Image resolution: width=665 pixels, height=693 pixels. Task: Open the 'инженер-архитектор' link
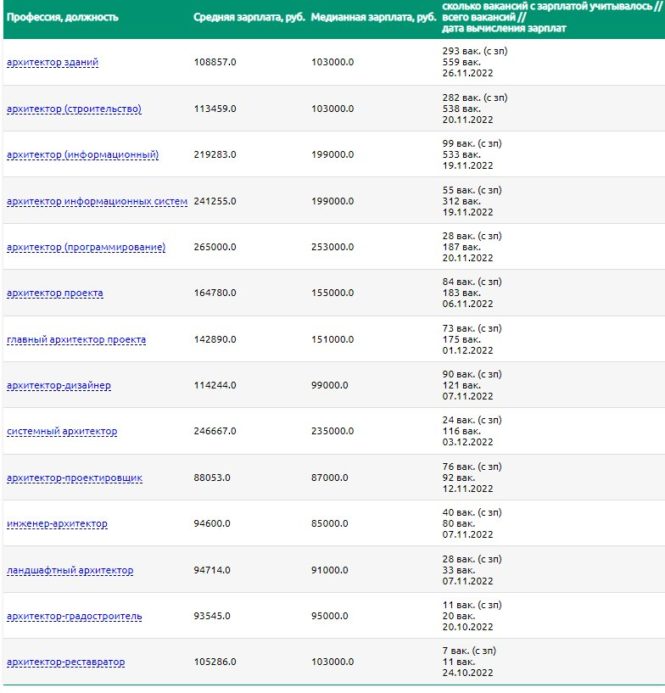[57, 524]
